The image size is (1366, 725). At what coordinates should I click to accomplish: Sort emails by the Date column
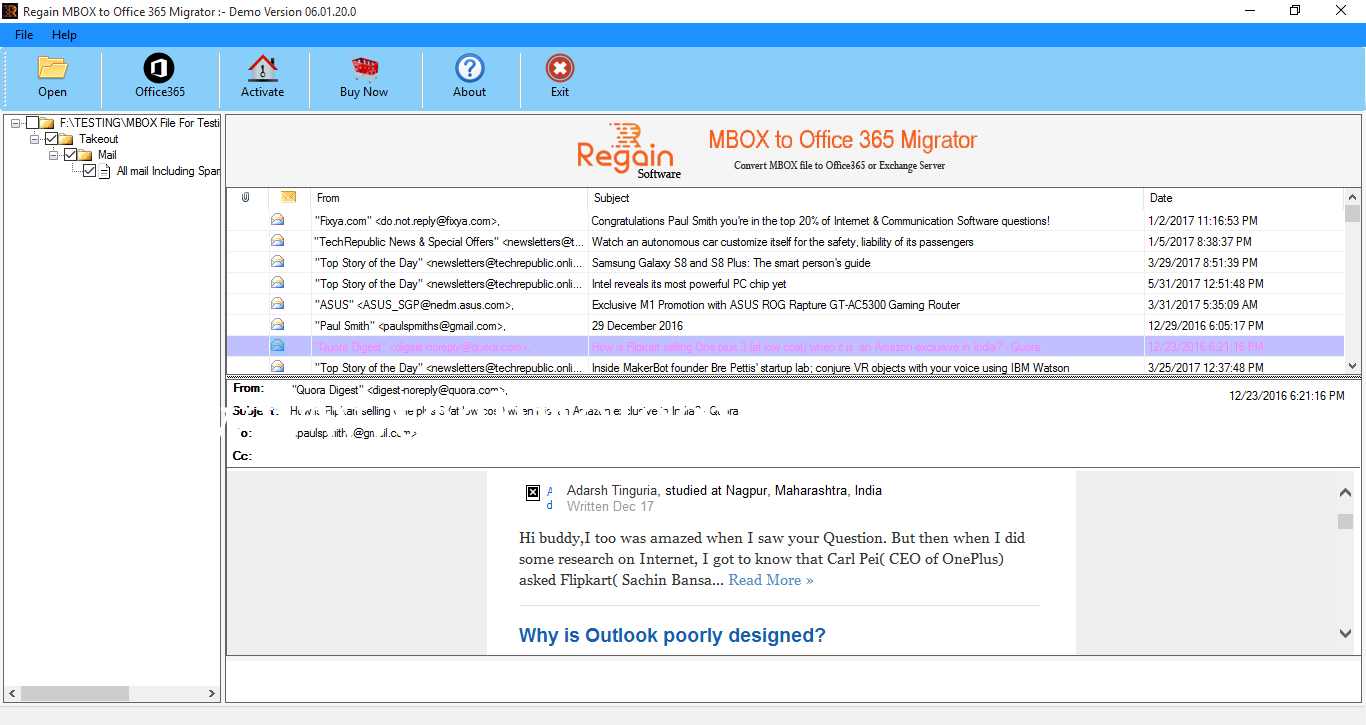pyautogui.click(x=1244, y=198)
